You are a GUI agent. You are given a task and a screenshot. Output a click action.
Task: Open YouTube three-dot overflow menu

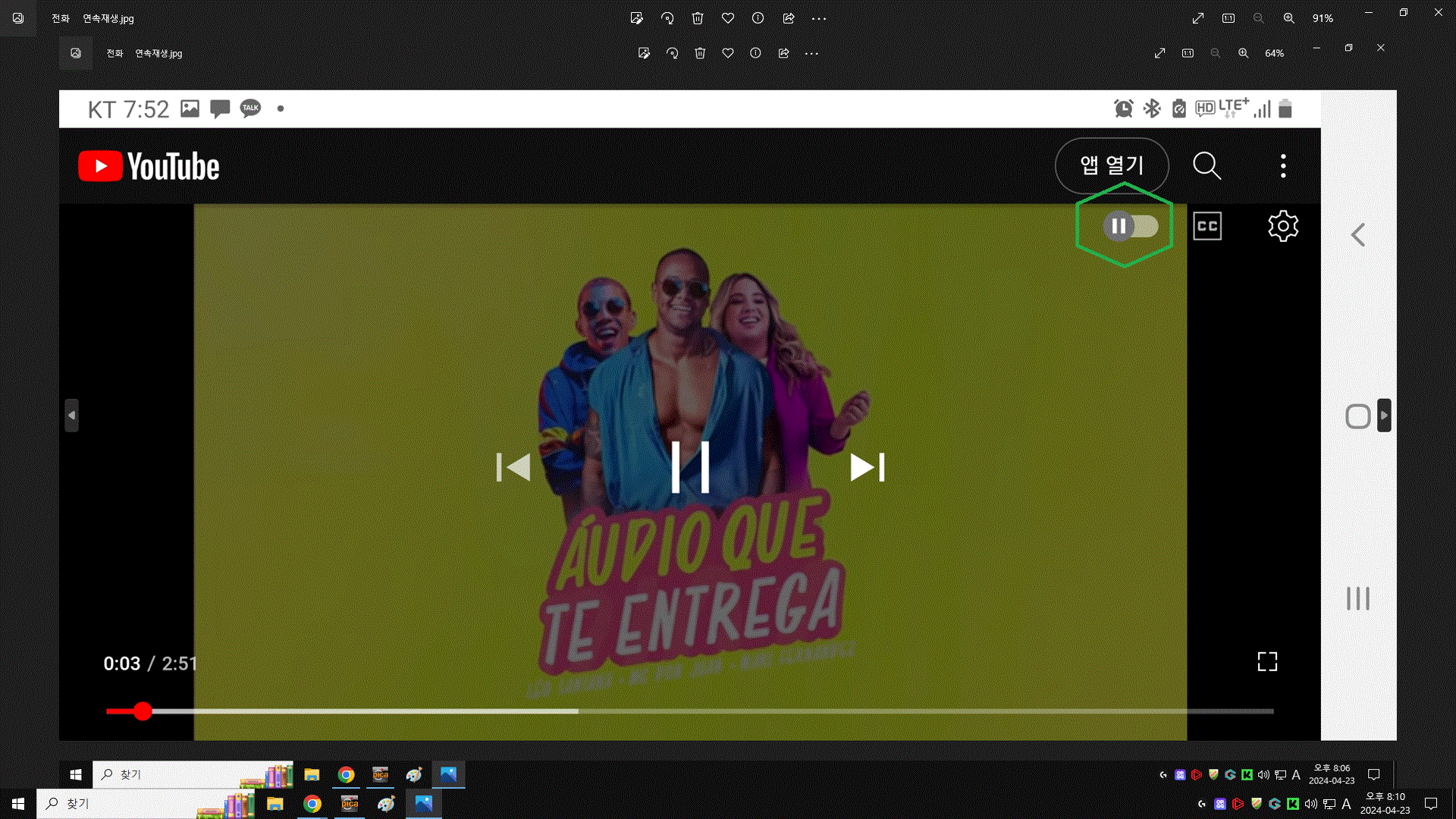1283,165
